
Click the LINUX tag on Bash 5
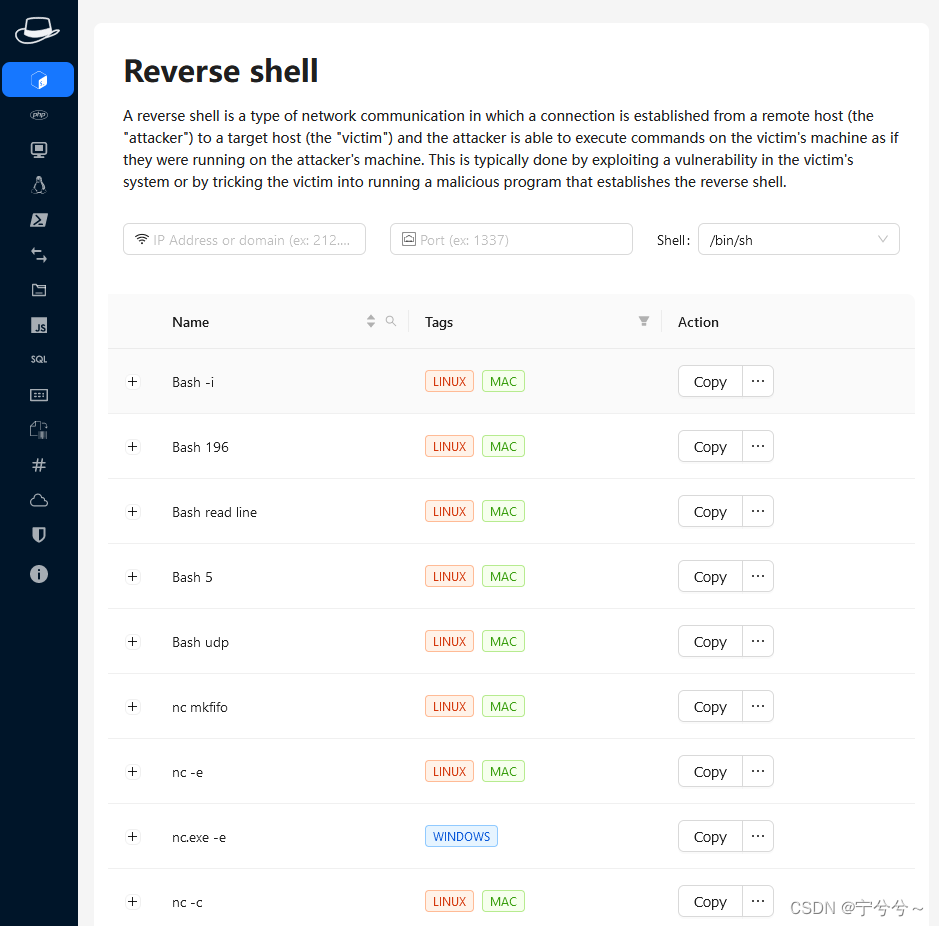pyautogui.click(x=449, y=576)
